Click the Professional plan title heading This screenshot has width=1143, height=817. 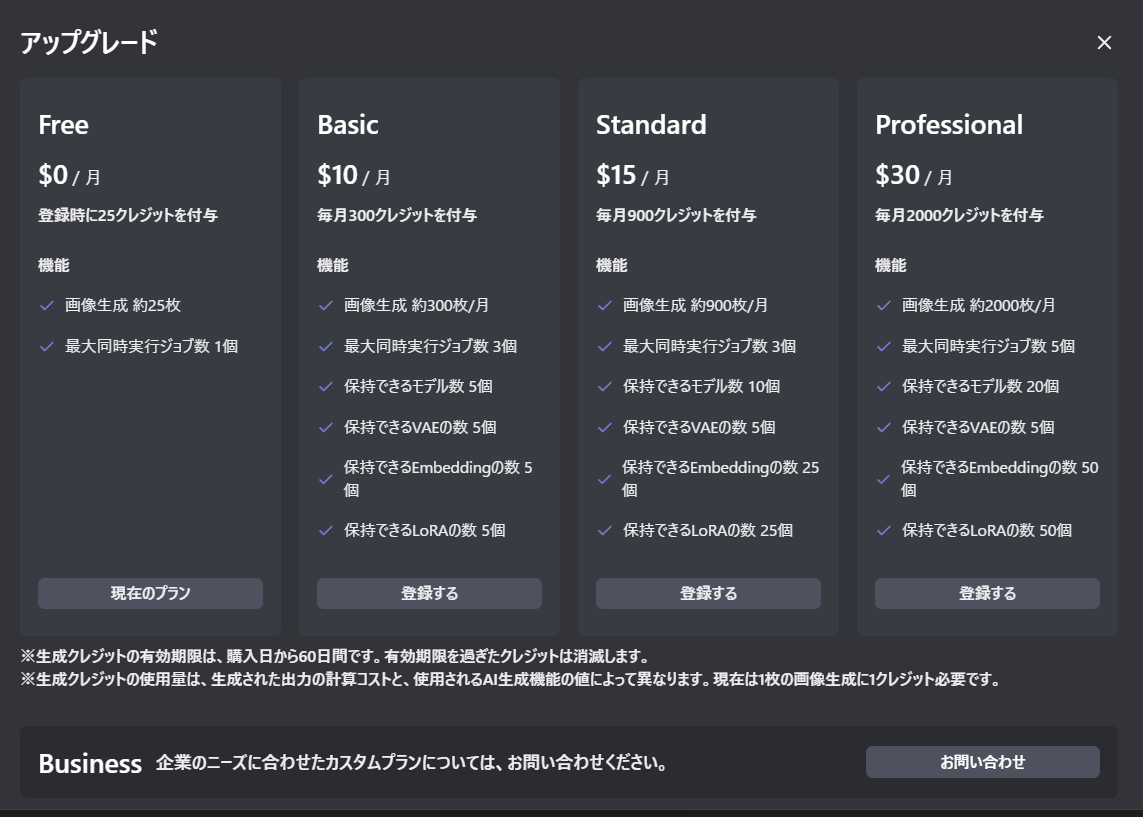tap(949, 125)
